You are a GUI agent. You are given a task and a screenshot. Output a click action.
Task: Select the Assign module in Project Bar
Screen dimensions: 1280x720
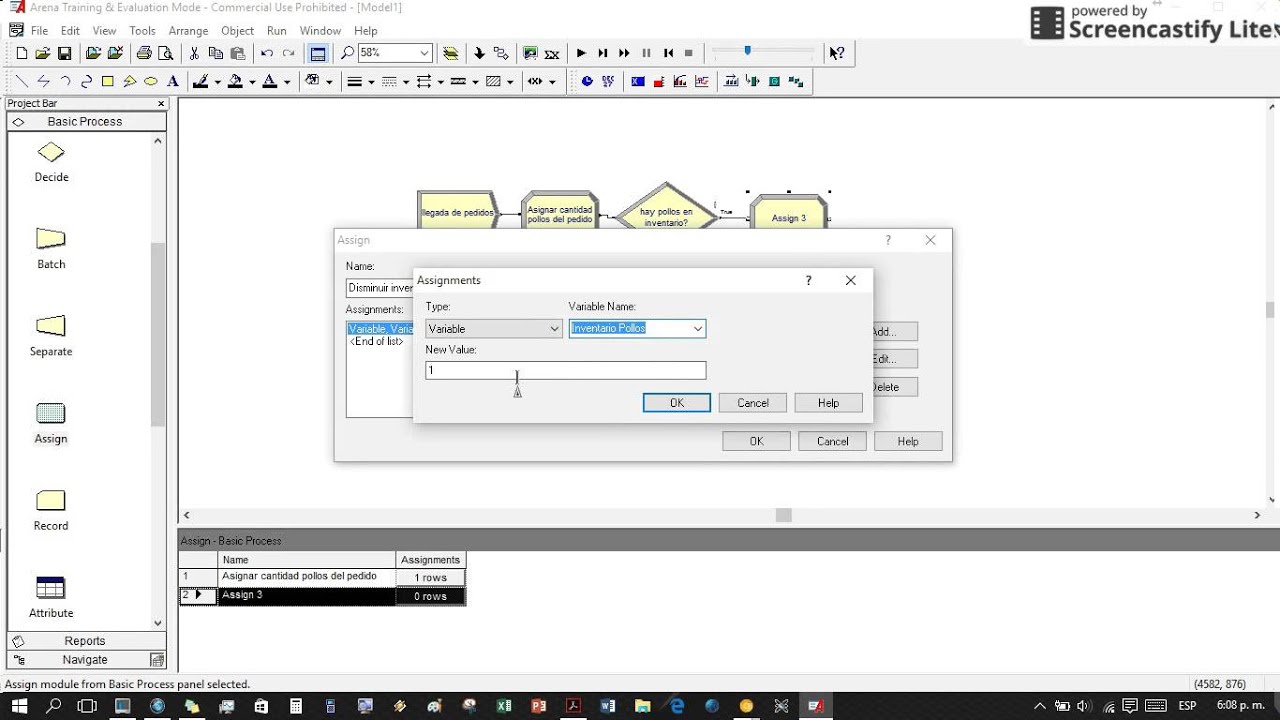tap(51, 424)
